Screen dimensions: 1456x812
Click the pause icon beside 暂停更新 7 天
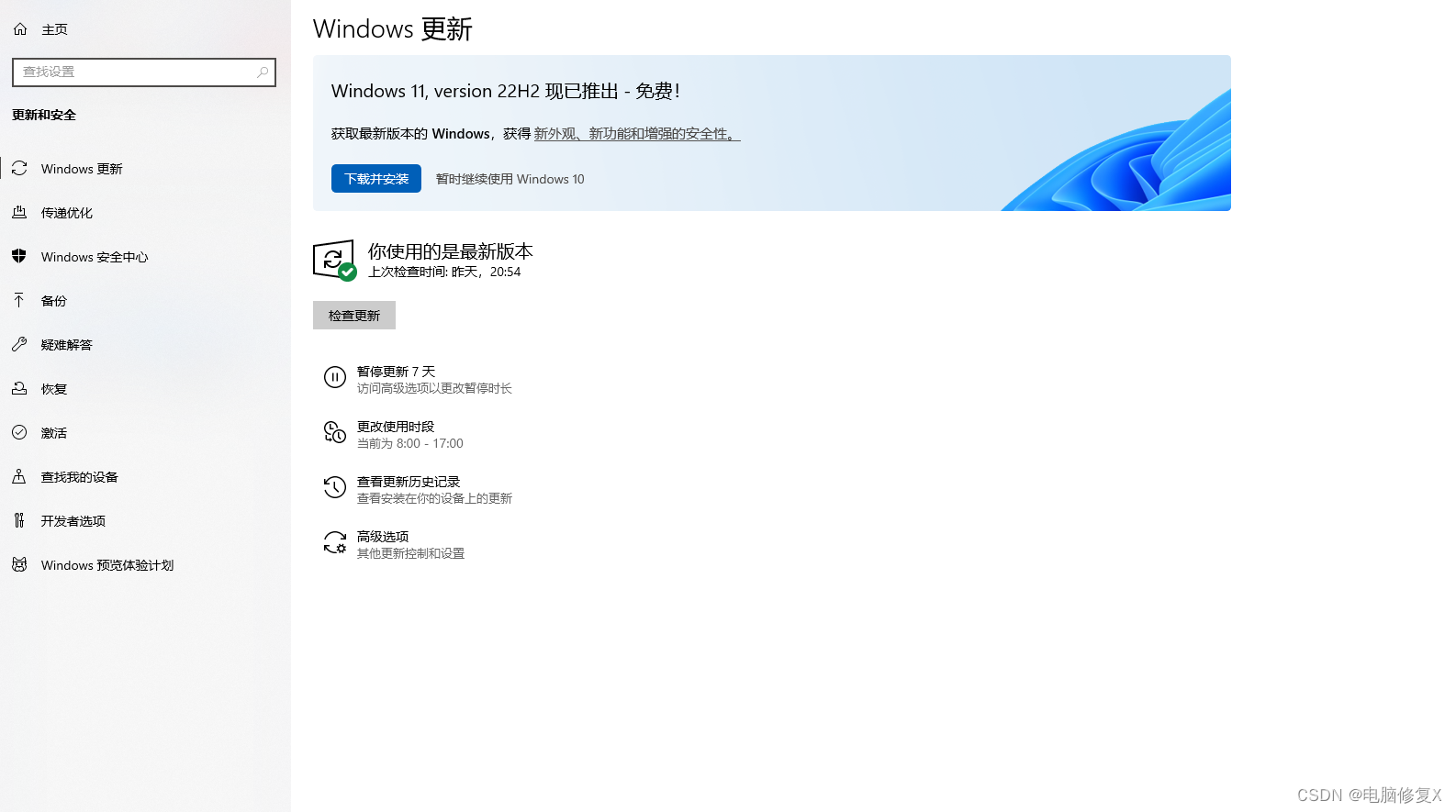[335, 377]
